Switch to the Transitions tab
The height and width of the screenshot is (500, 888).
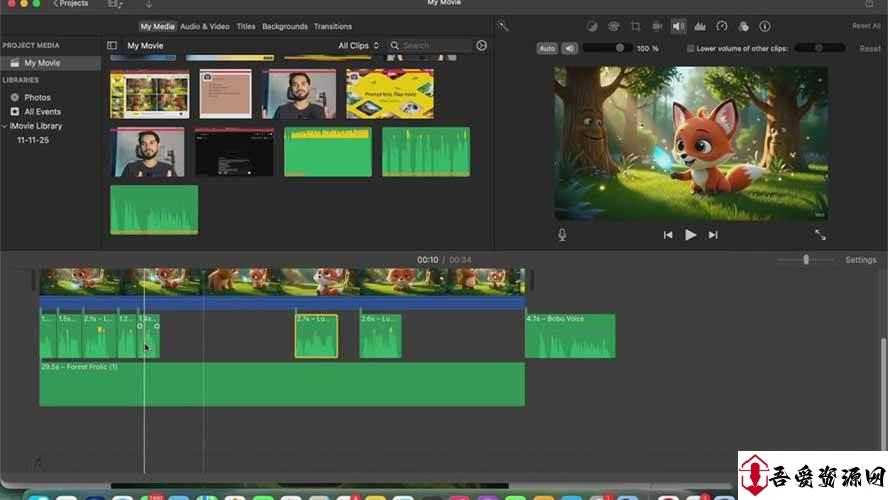tap(332, 26)
